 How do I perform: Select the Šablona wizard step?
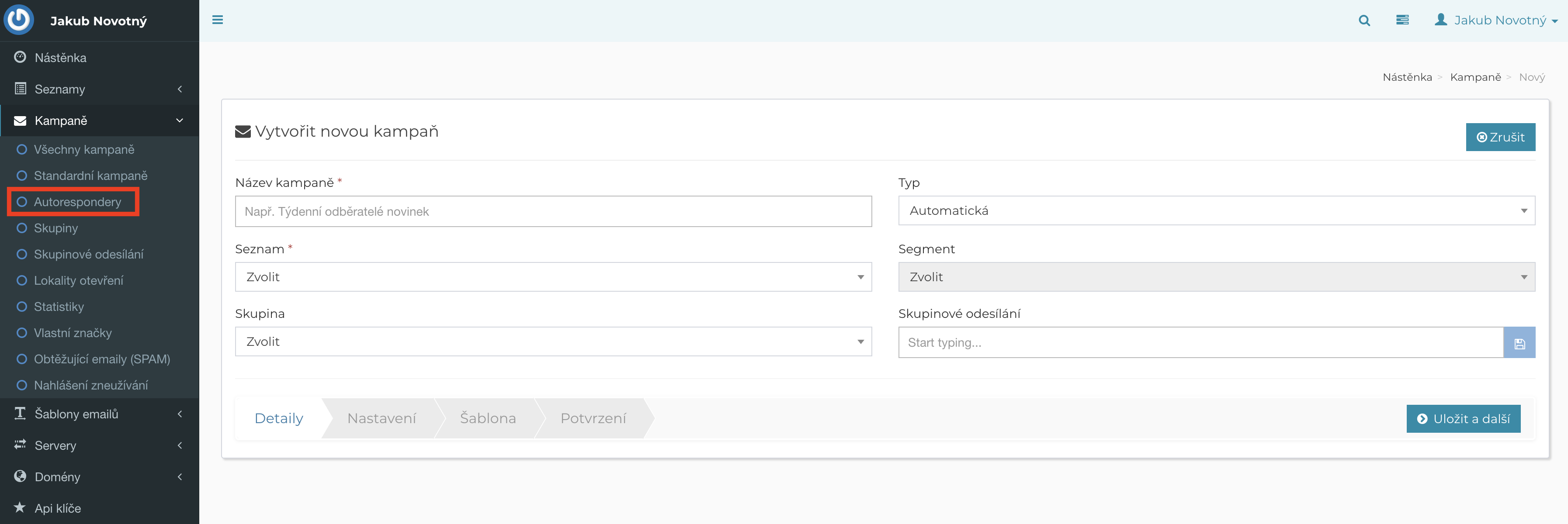pos(488,418)
